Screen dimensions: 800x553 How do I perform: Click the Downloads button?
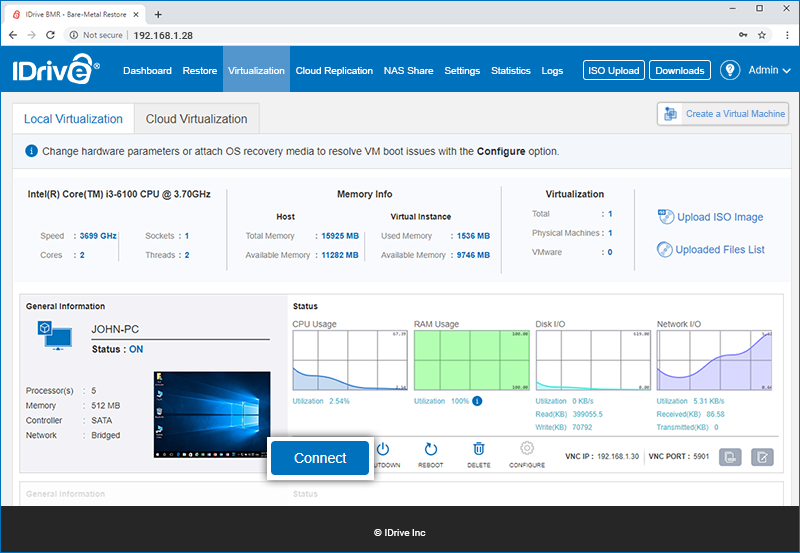click(x=680, y=70)
